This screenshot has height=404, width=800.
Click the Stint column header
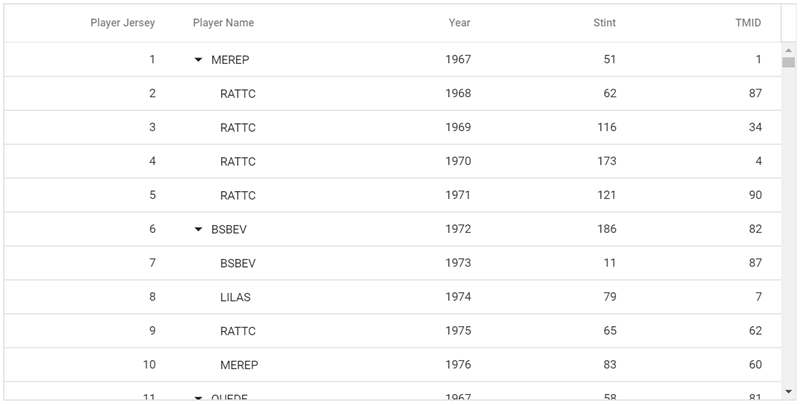pos(604,23)
